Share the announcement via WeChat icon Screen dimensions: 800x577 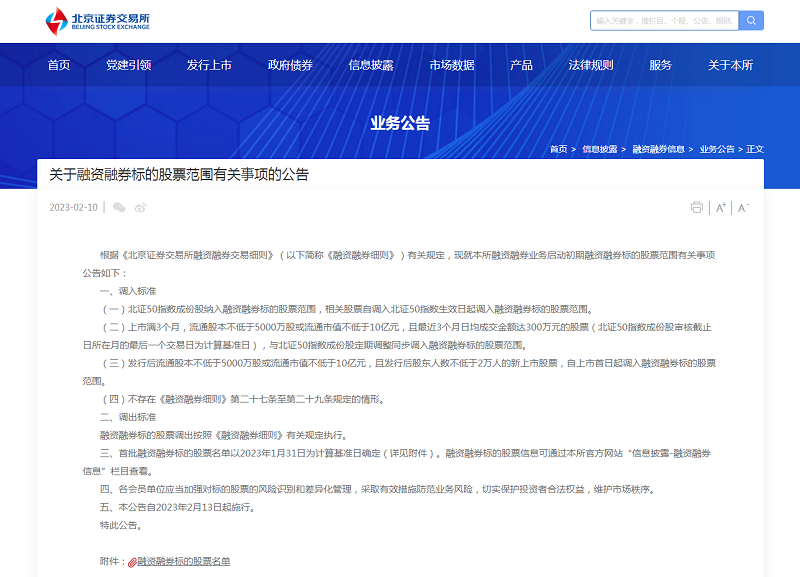(x=119, y=207)
